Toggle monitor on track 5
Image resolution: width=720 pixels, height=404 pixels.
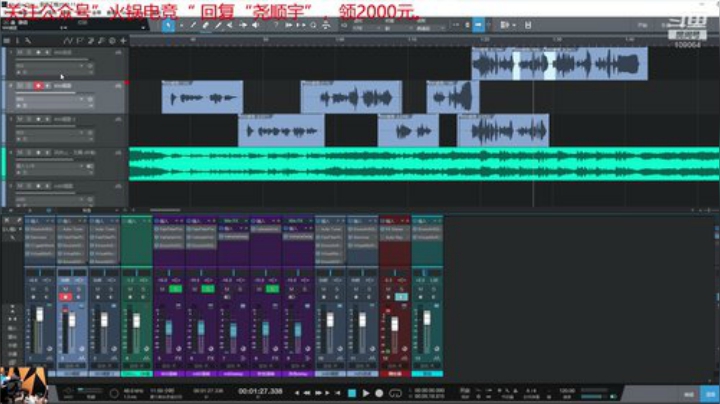47,186
